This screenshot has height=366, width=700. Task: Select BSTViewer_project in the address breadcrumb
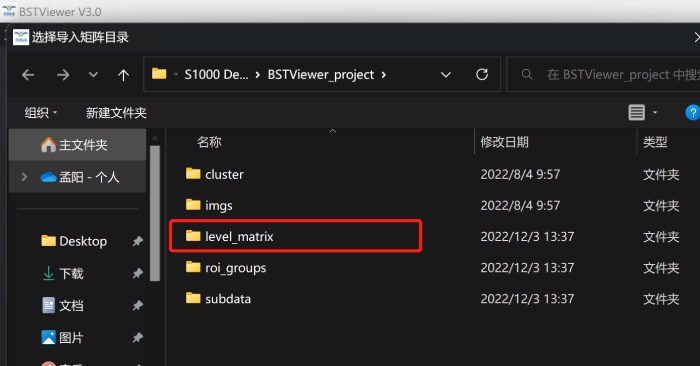321,75
